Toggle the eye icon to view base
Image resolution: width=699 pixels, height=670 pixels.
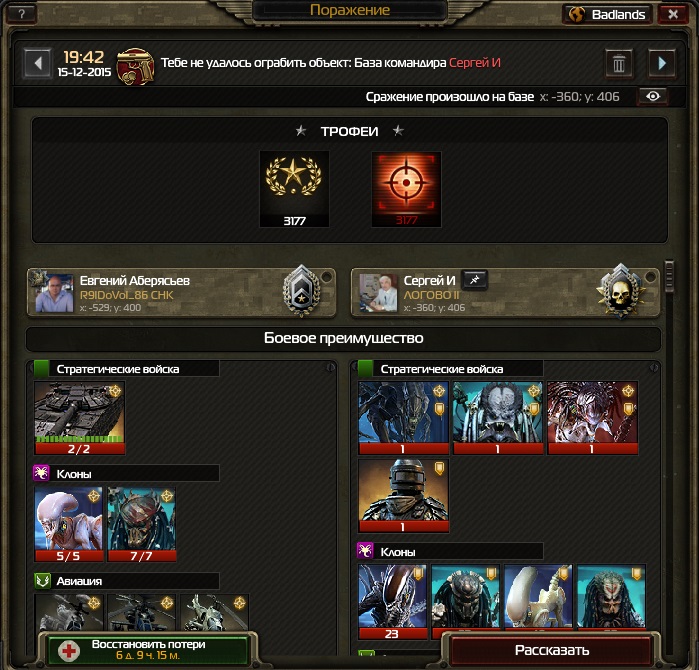point(653,96)
